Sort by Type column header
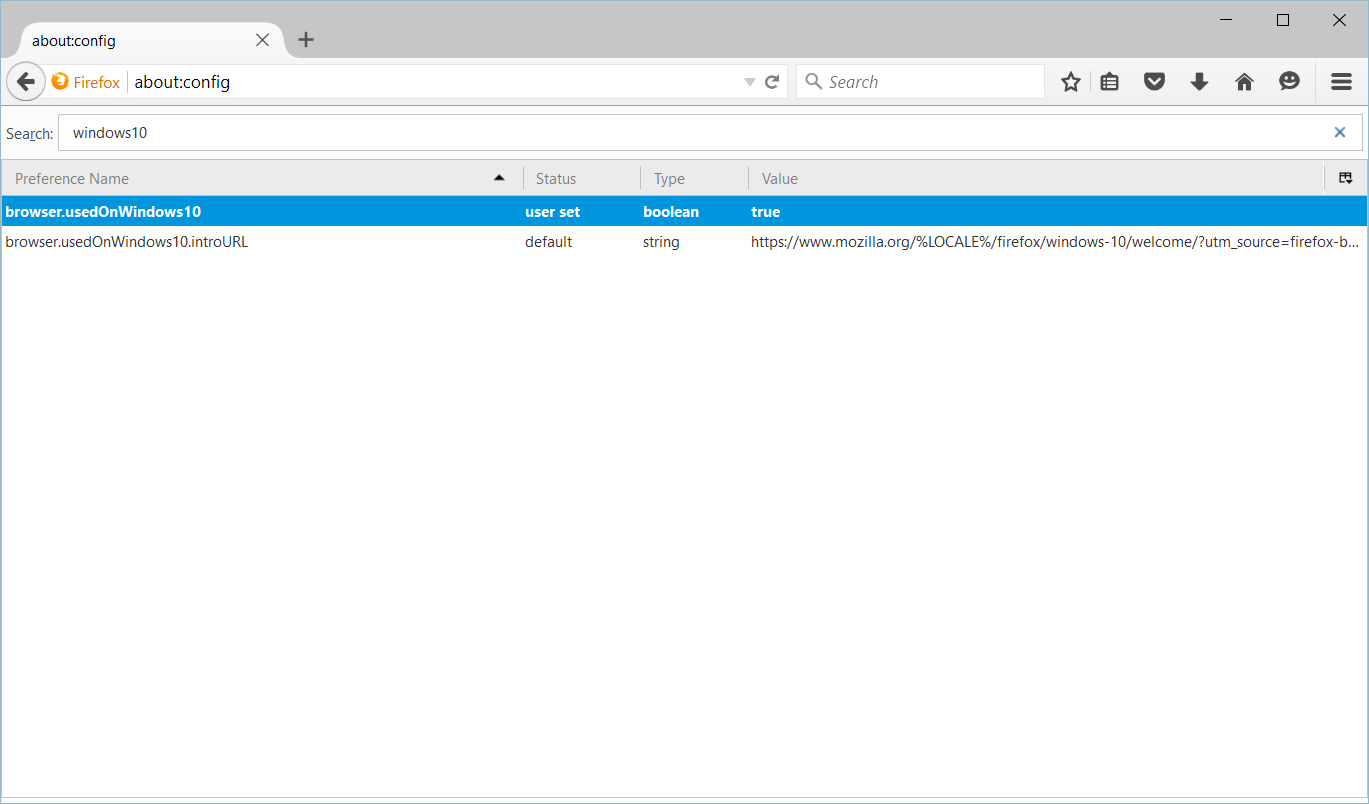The image size is (1369, 804). tap(695, 178)
